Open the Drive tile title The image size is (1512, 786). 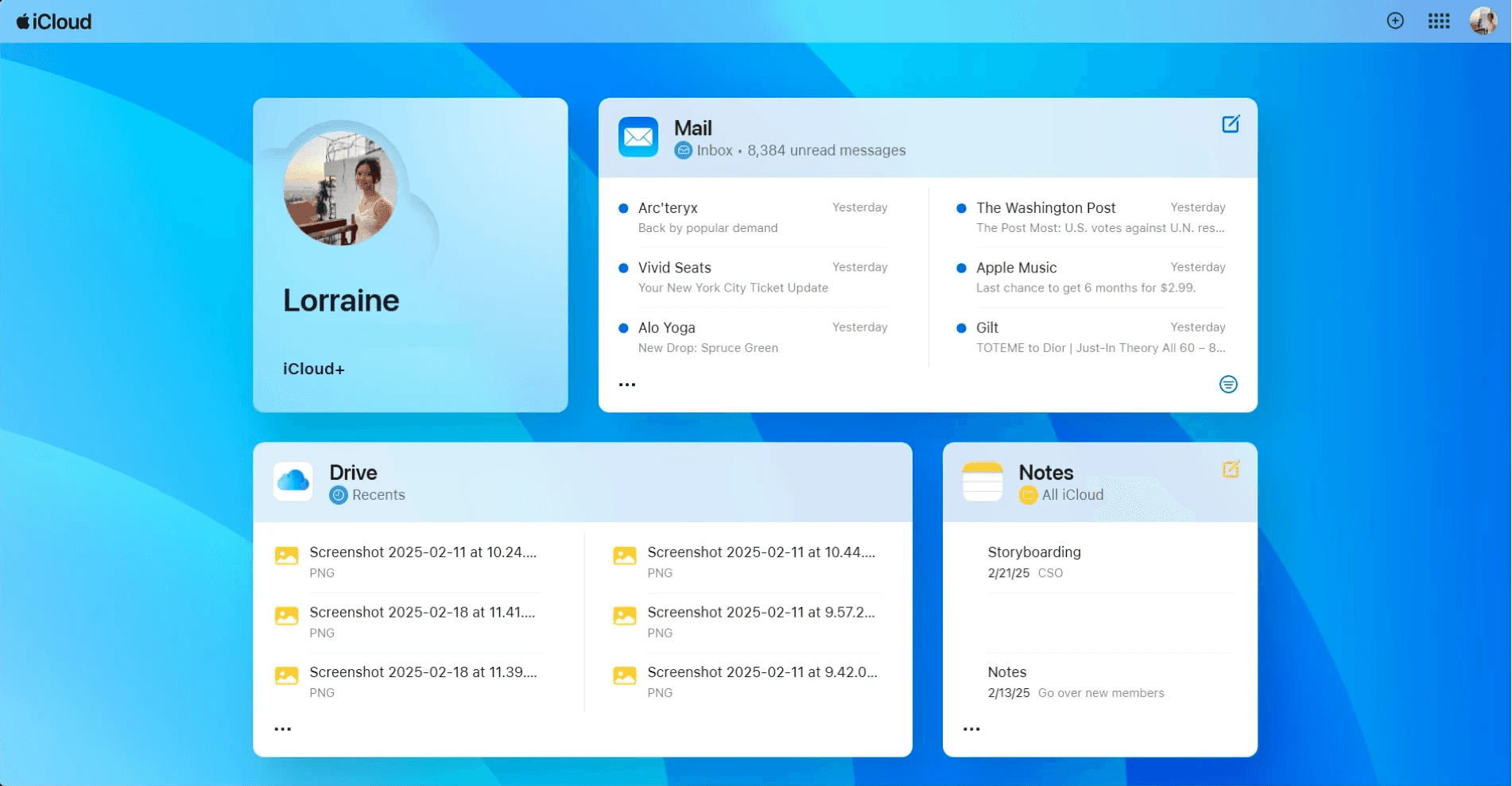[353, 472]
